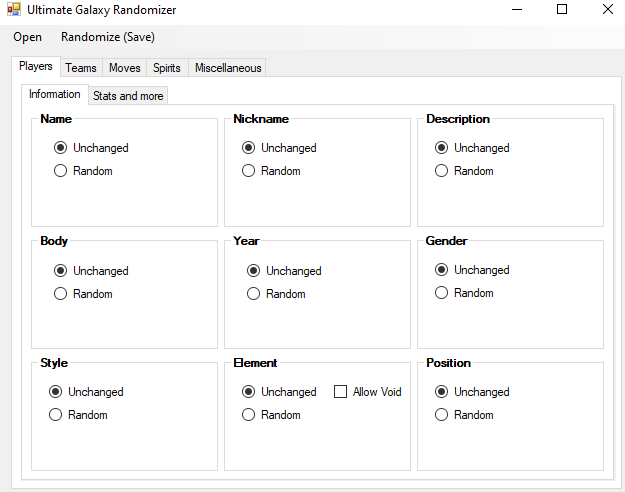Open the Spirits tab
The image size is (625, 492).
pos(167,68)
